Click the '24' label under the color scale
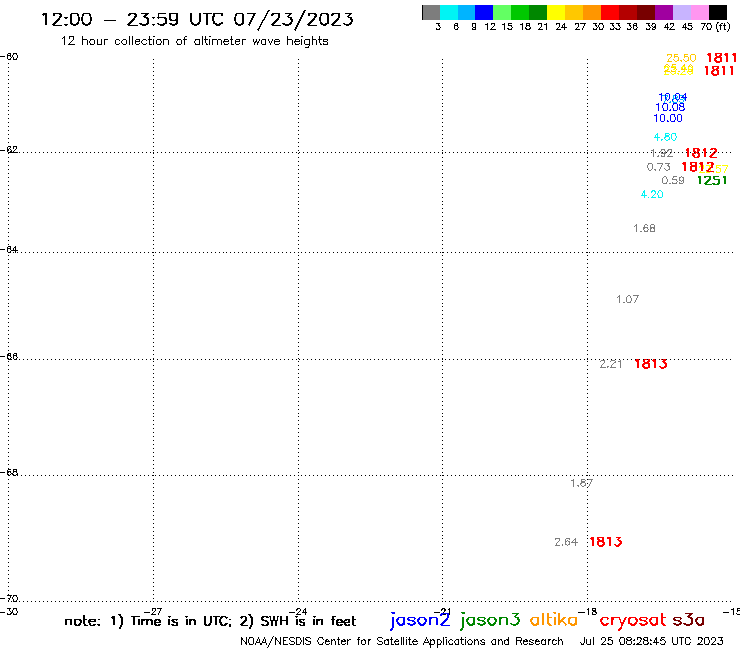 pos(561,27)
